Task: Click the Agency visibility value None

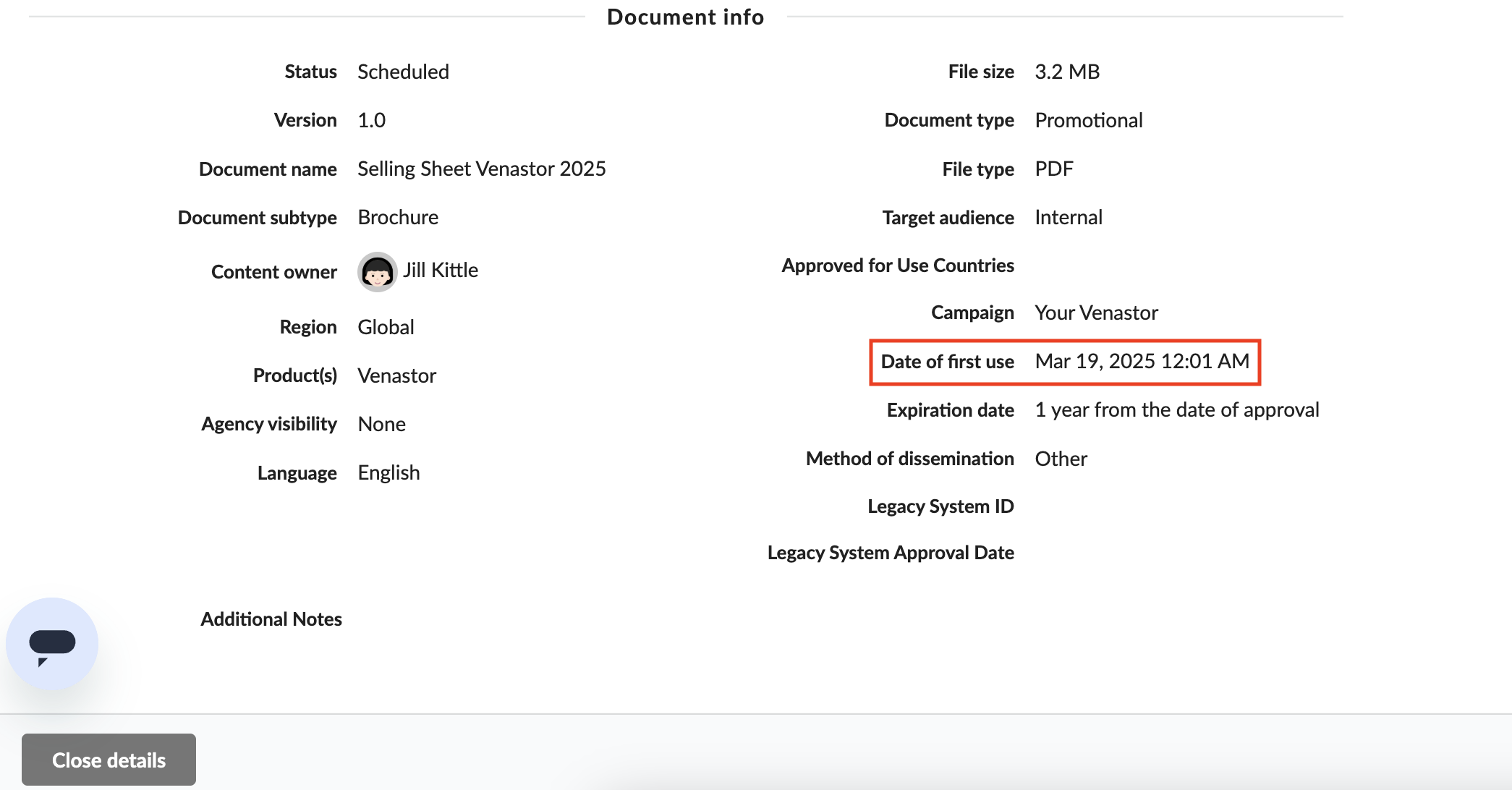Action: click(x=381, y=424)
